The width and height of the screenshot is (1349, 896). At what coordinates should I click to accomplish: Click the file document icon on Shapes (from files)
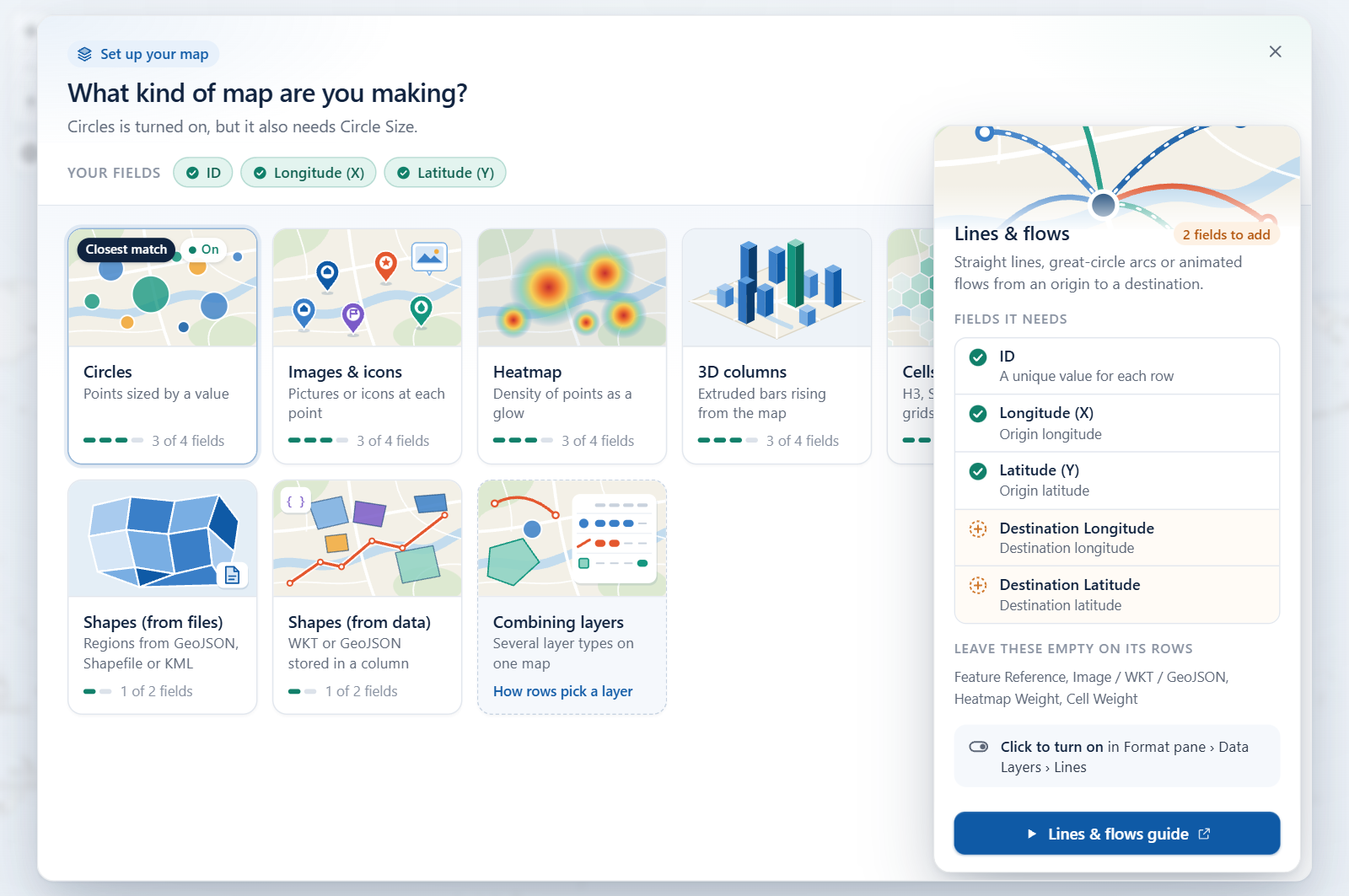tap(233, 575)
